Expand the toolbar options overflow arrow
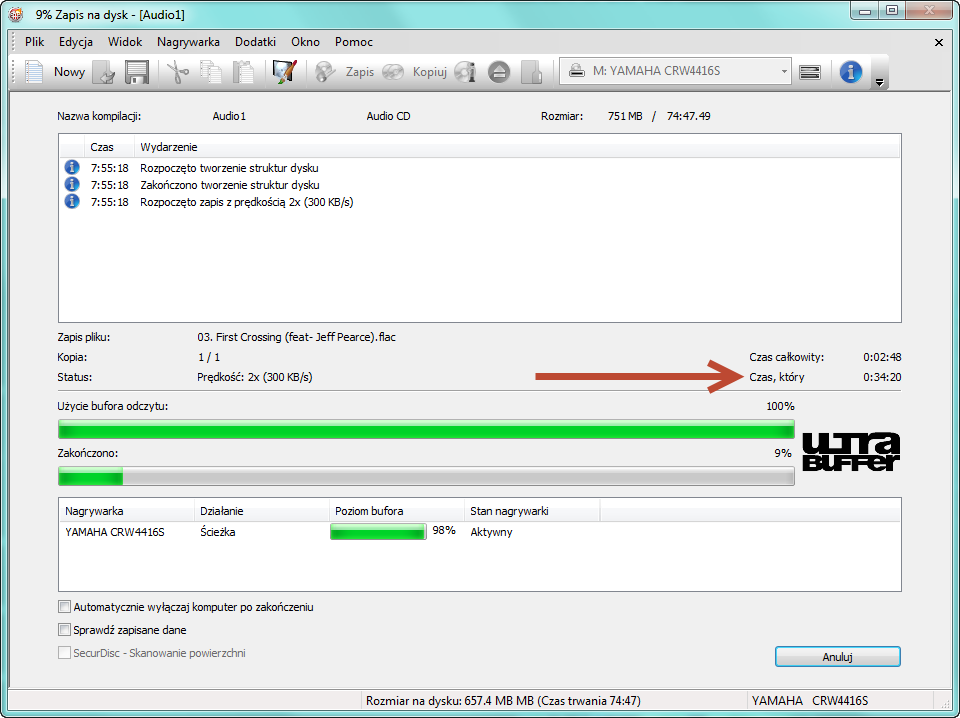This screenshot has width=960, height=718. (x=879, y=82)
